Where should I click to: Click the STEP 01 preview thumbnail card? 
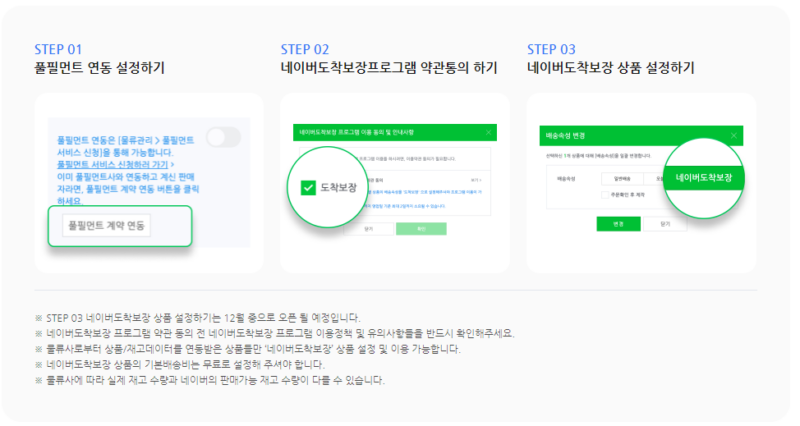click(x=149, y=182)
